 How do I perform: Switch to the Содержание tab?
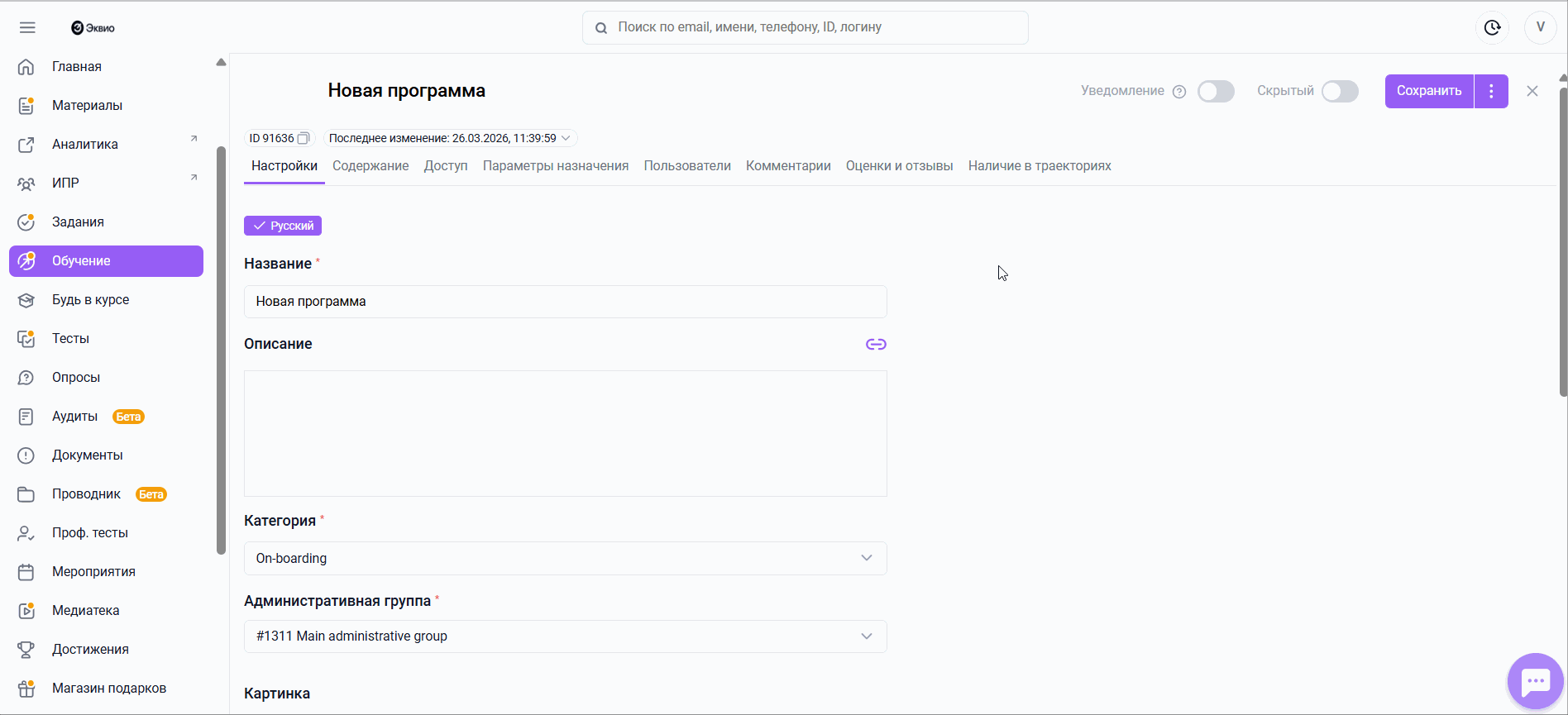click(370, 166)
